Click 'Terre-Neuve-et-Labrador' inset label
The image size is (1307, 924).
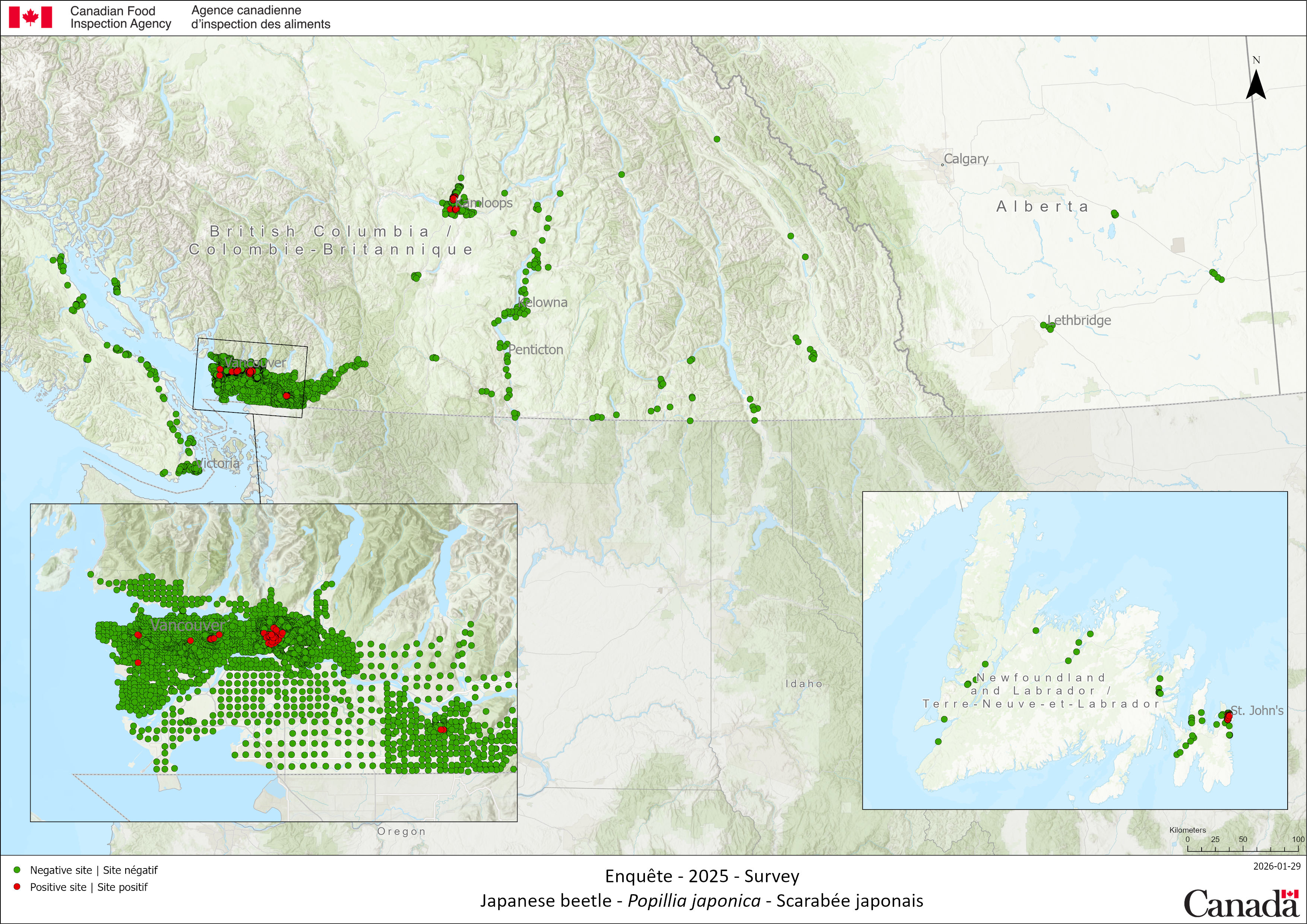[x=1041, y=704]
